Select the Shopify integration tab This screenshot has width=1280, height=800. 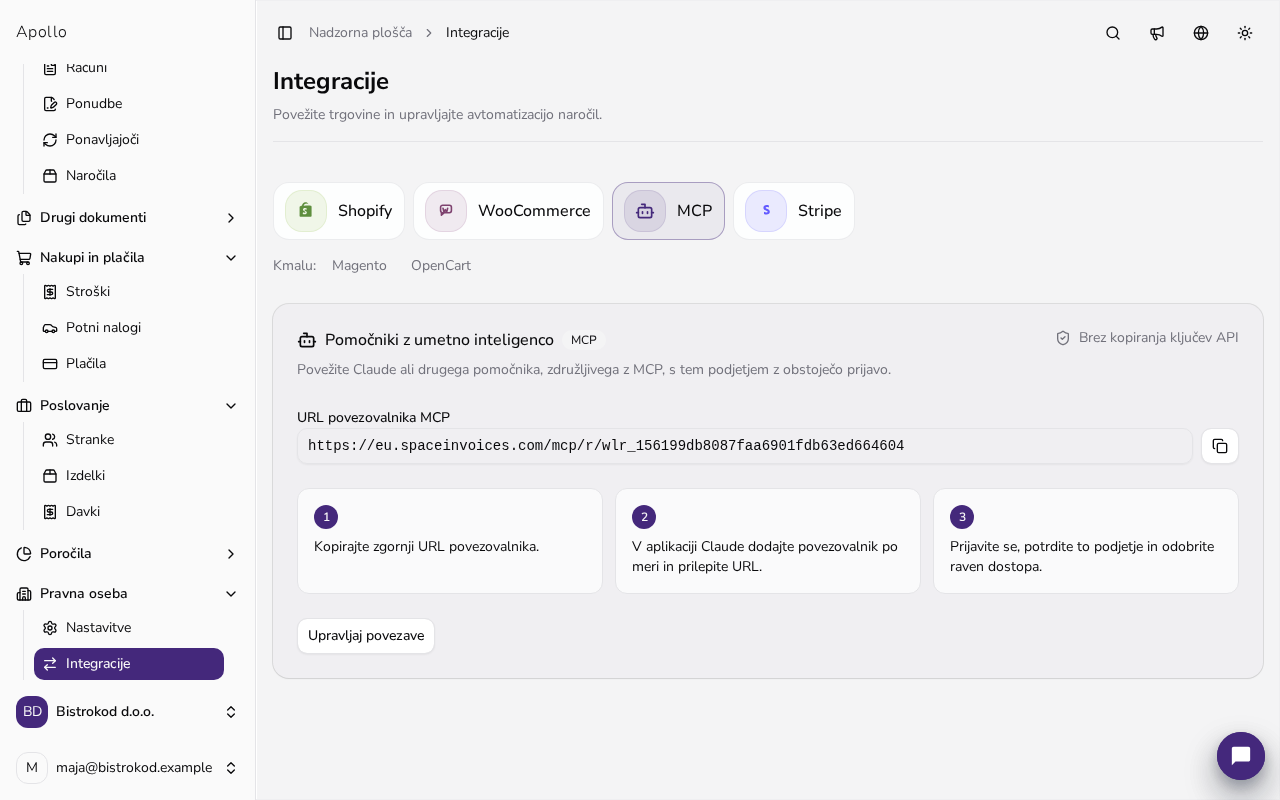coord(339,211)
